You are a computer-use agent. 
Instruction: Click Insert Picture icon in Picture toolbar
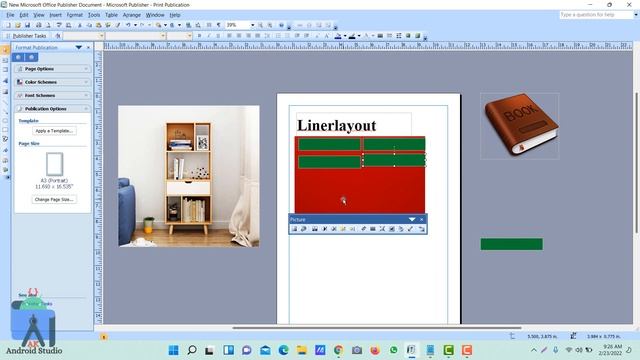pos(294,229)
